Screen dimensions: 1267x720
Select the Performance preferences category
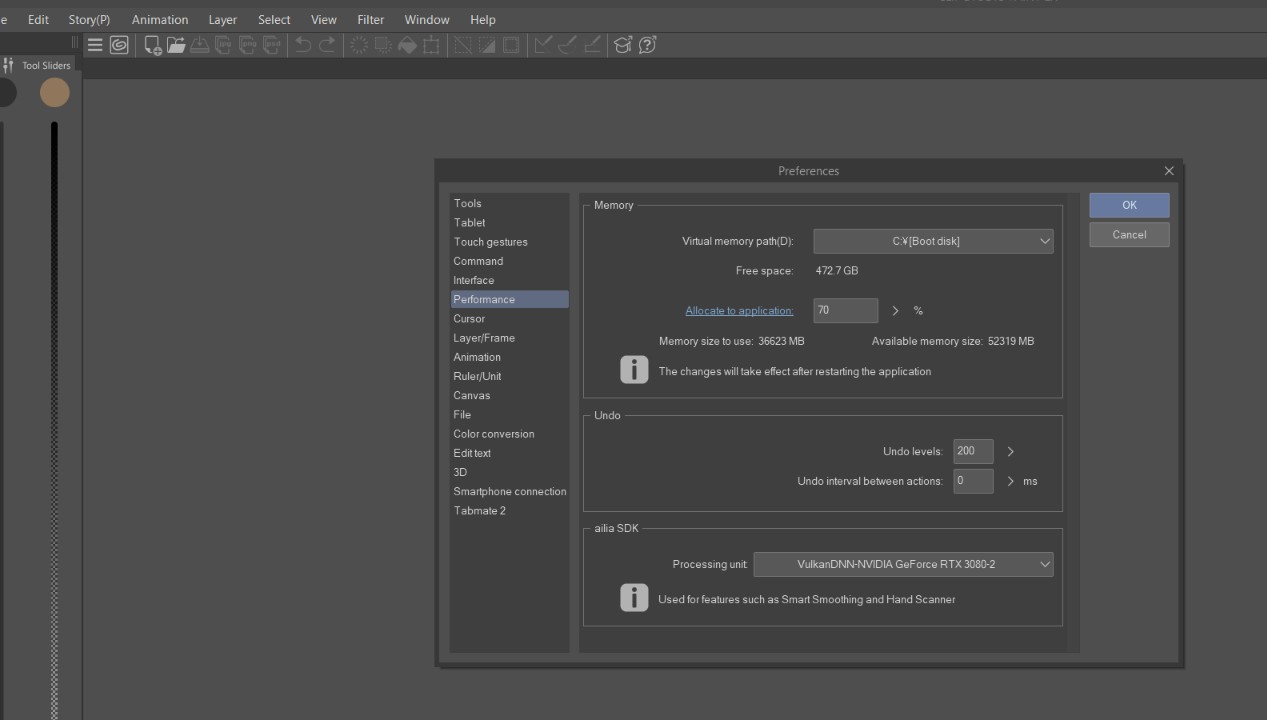coord(509,299)
